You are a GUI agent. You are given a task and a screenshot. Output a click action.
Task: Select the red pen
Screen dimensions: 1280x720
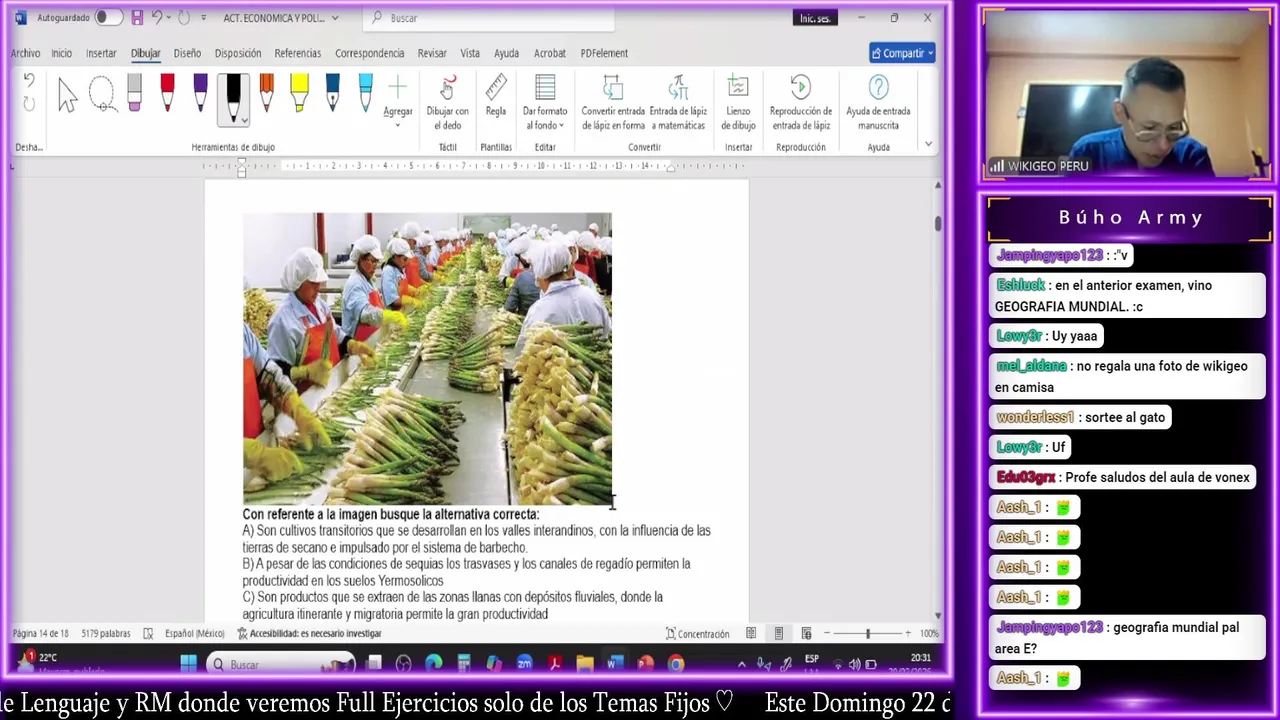click(x=167, y=94)
